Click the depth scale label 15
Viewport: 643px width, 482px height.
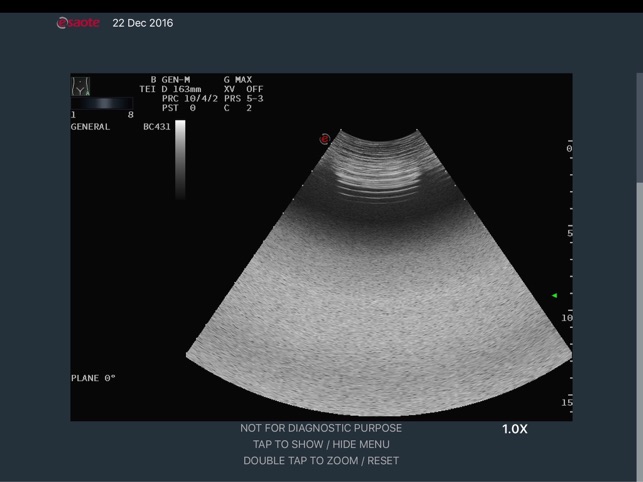(x=567, y=402)
